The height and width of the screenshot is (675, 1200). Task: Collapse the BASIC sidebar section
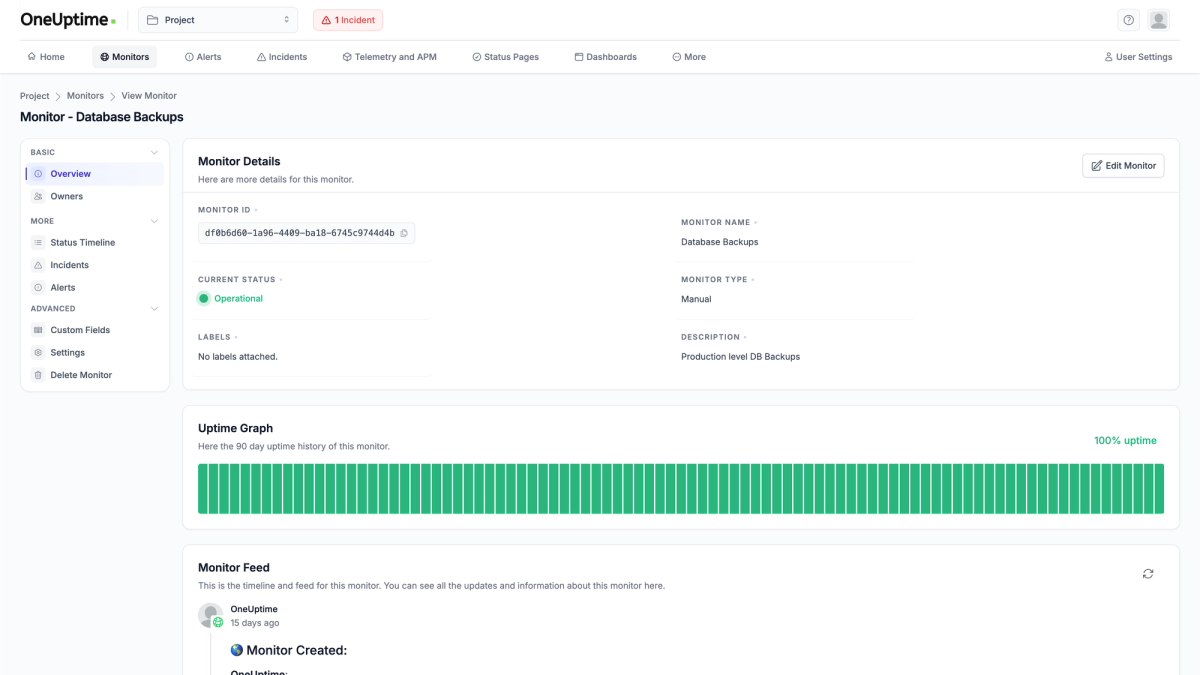tap(154, 153)
